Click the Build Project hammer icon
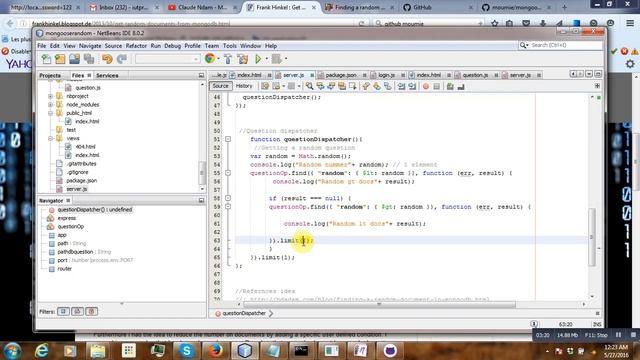Screen dimensions: 640x360 228,59
